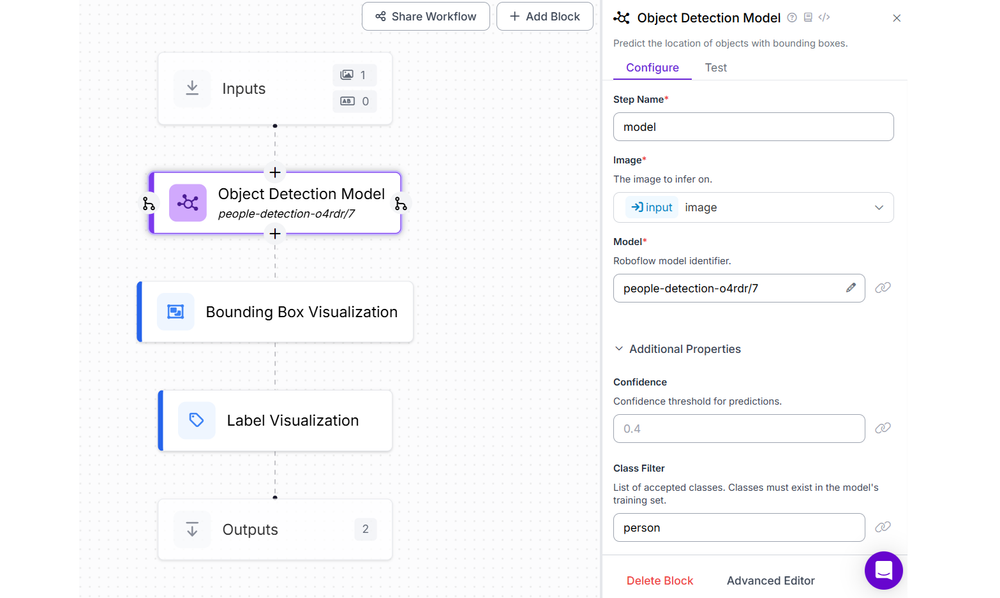Edit the Roboflow model identifier with pencil icon
1000x598 pixels.
click(851, 287)
